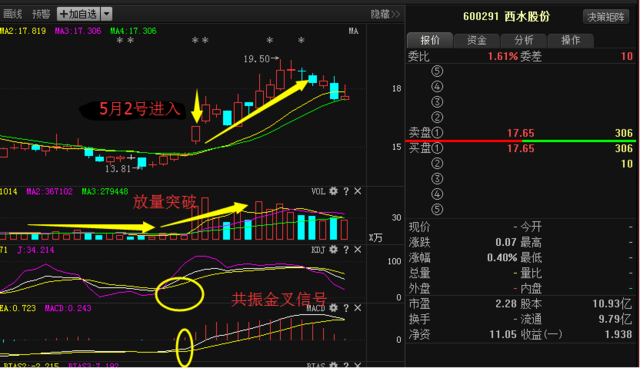Click the 19.50 high price marker
The height and width of the screenshot is (368, 640).
pyautogui.click(x=256, y=59)
